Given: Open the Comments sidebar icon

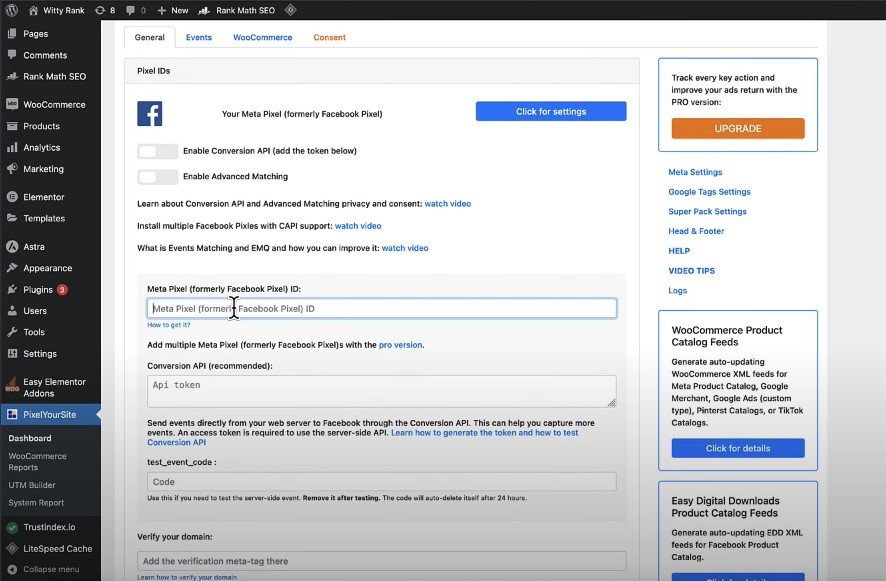Looking at the screenshot, I should 12,55.
